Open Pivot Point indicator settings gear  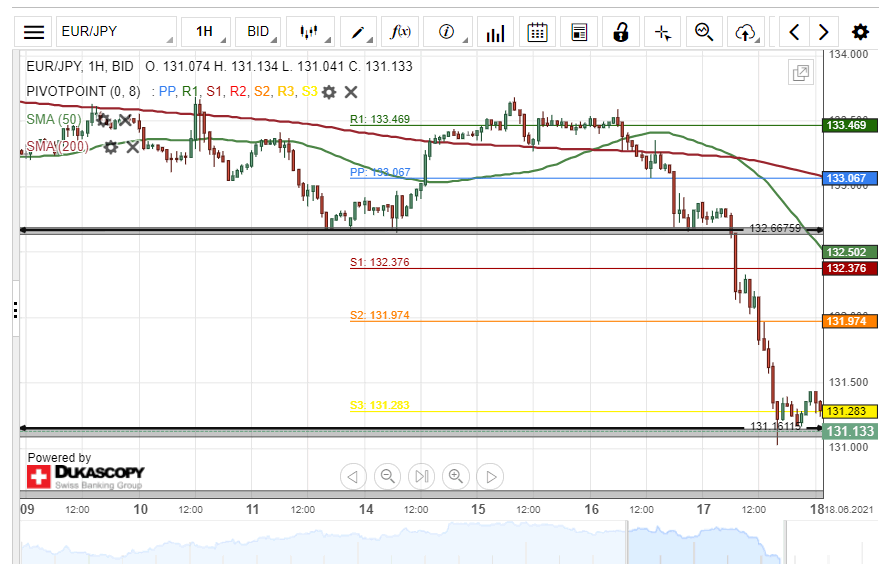[x=329, y=92]
